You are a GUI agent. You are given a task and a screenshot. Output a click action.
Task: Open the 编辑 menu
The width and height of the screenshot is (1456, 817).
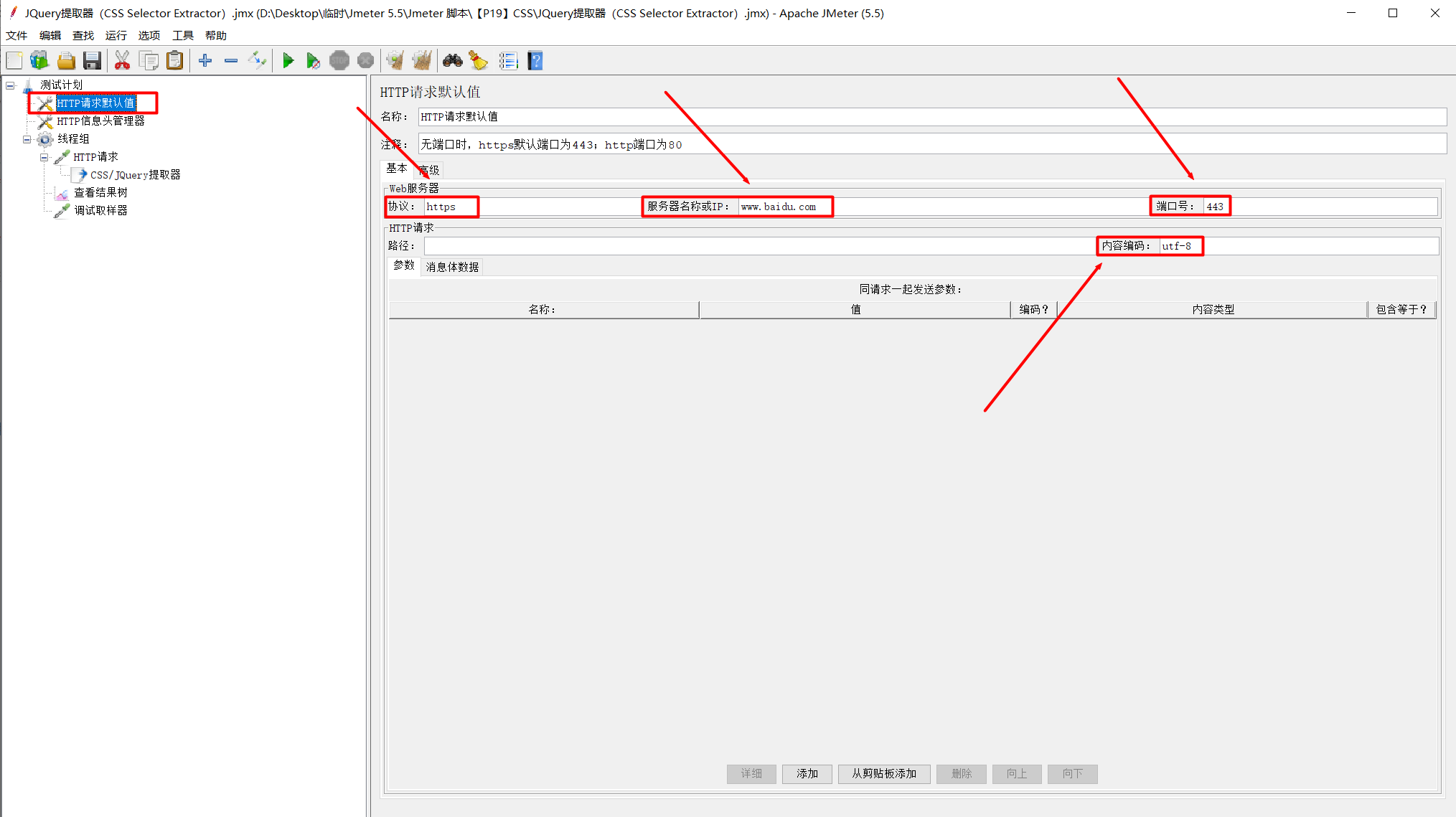tap(50, 35)
